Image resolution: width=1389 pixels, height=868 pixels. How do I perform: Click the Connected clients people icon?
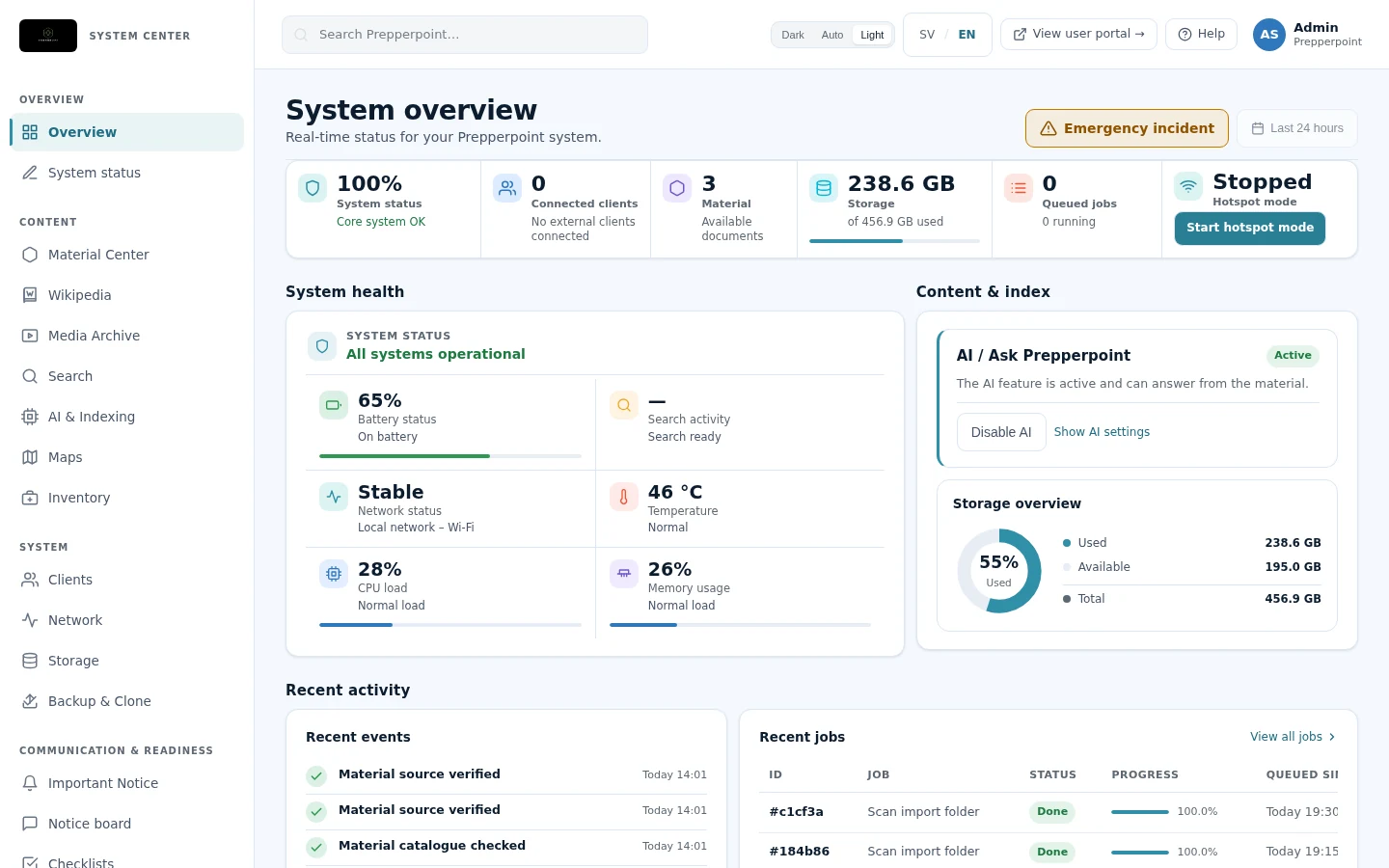507,188
